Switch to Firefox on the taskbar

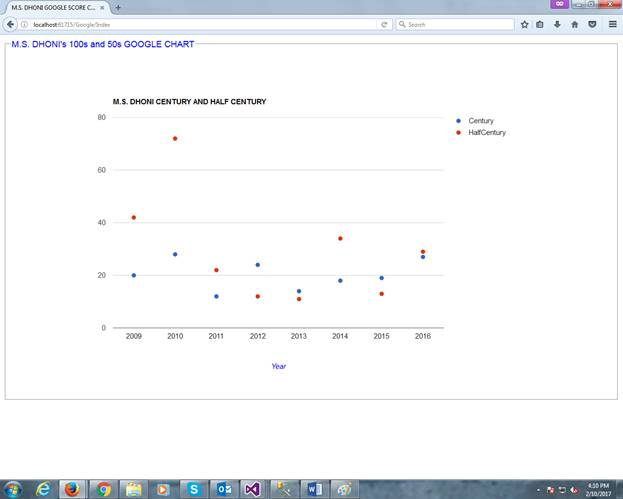[x=72, y=489]
